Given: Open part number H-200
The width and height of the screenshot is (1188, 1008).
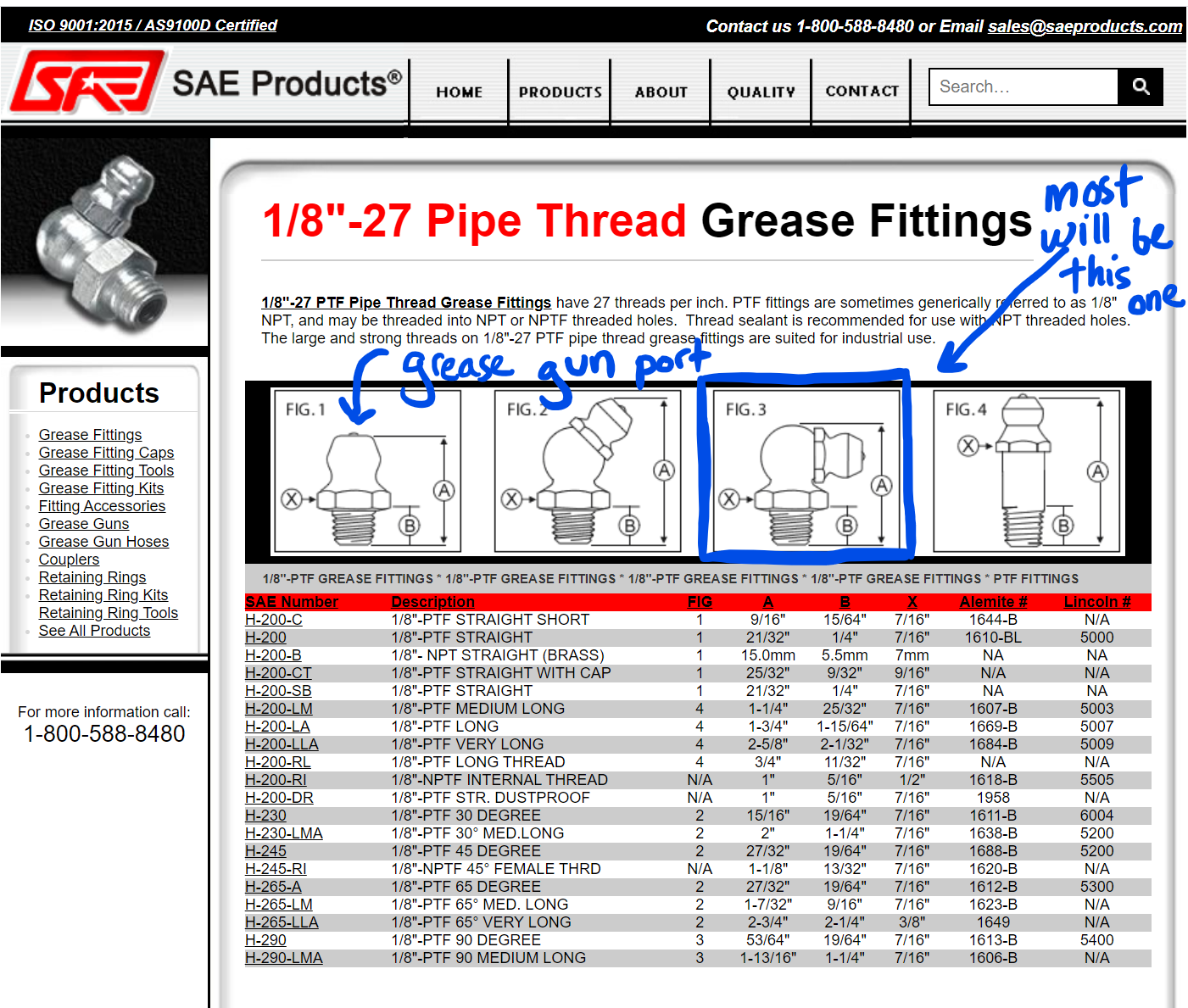Looking at the screenshot, I should pyautogui.click(x=265, y=638).
